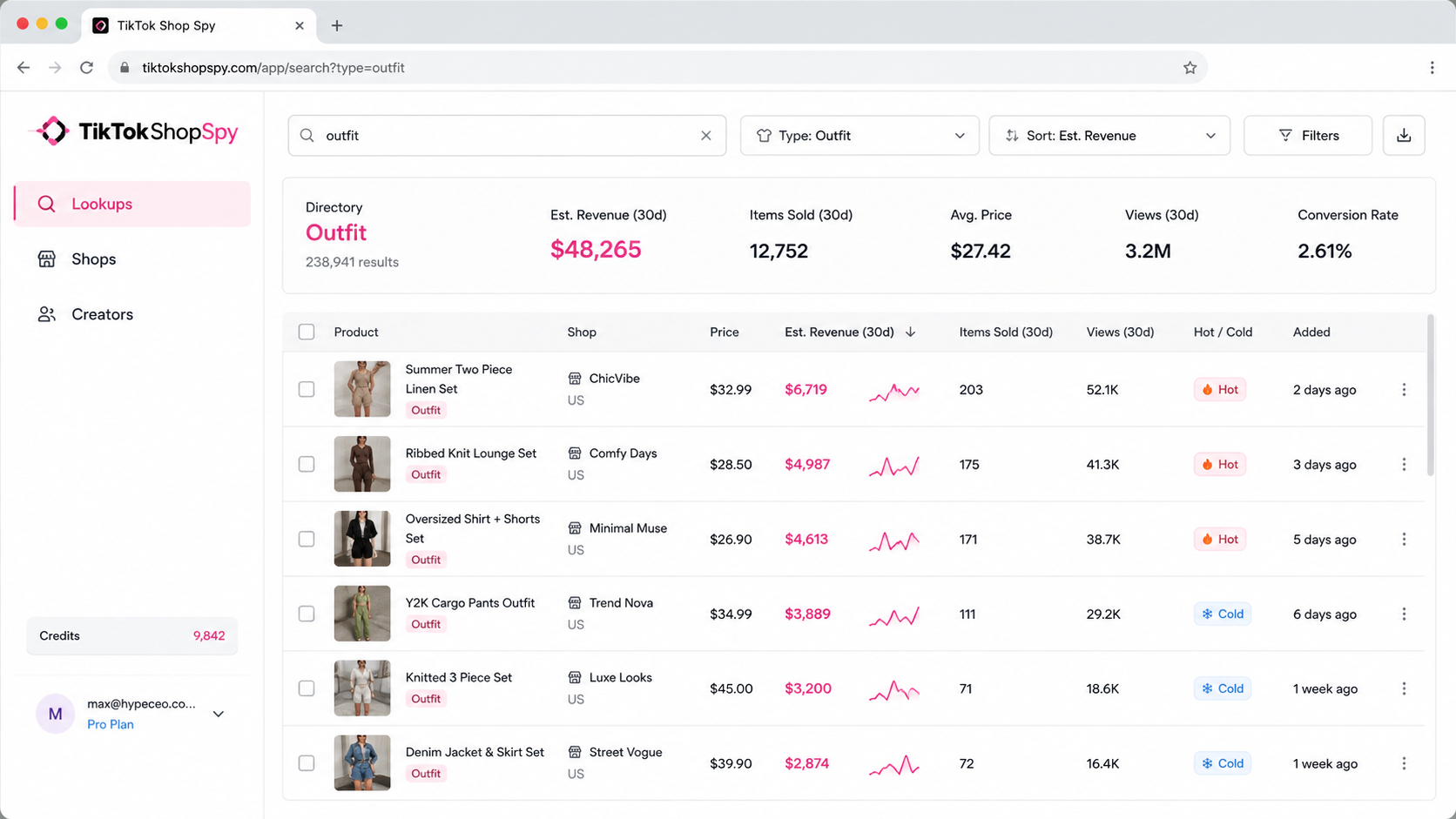
Task: Click revenue sparkline for $6,719 row
Action: tap(894, 392)
